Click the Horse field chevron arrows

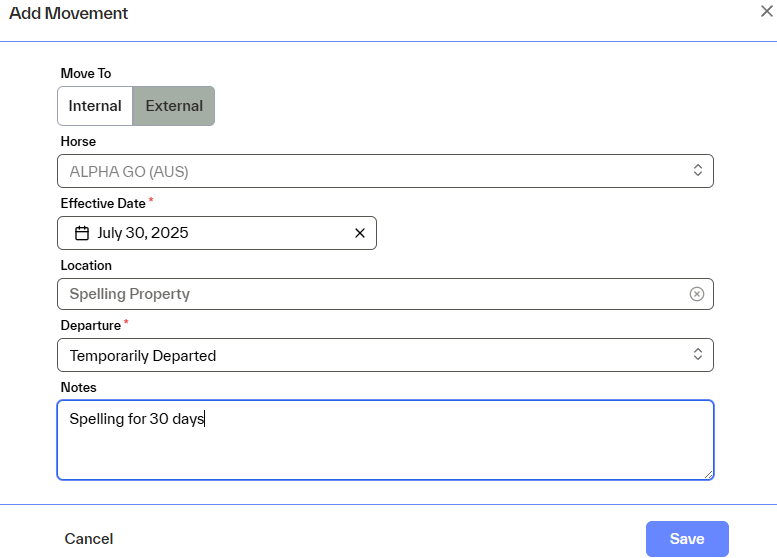point(698,171)
